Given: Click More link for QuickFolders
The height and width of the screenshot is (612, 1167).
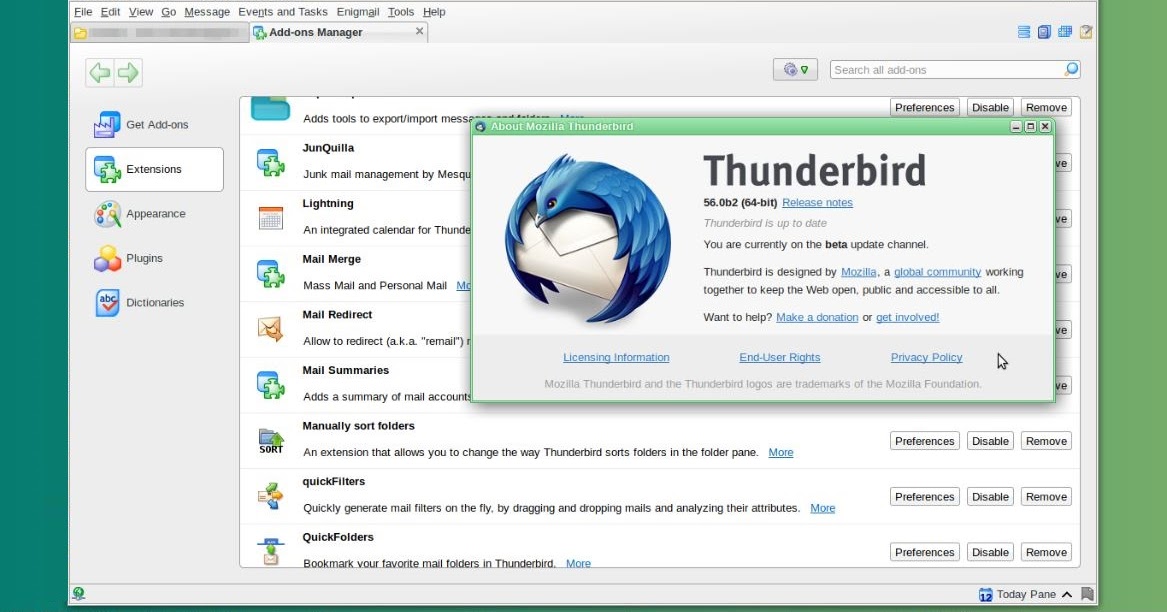Looking at the screenshot, I should tap(578, 563).
